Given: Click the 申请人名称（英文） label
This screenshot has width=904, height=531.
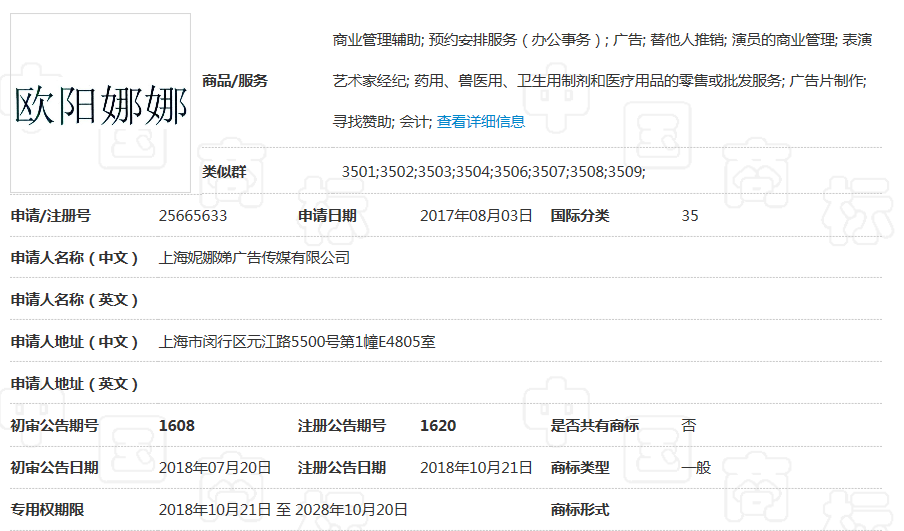Looking at the screenshot, I should [x=74, y=300].
